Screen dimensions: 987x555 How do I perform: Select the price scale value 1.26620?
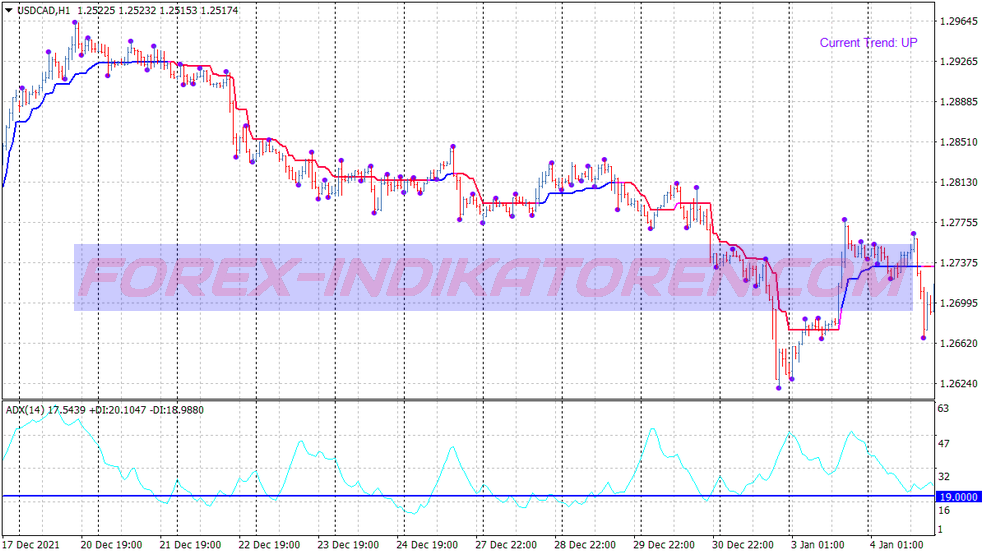pos(959,344)
